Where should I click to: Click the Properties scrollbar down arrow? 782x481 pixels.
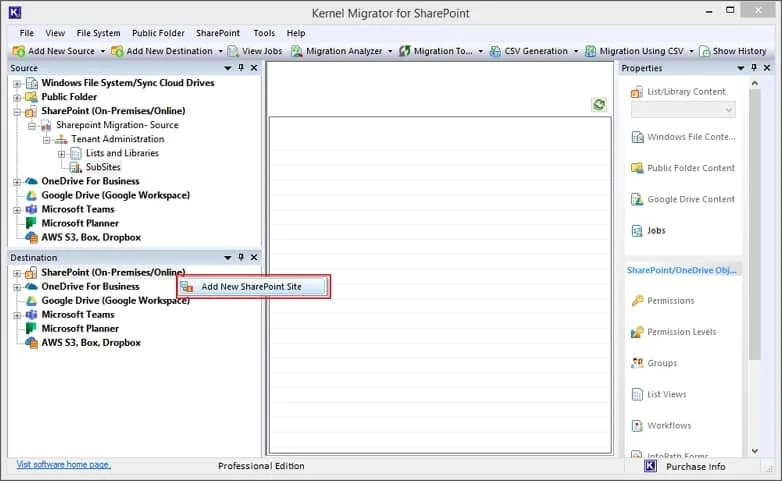[x=755, y=451]
